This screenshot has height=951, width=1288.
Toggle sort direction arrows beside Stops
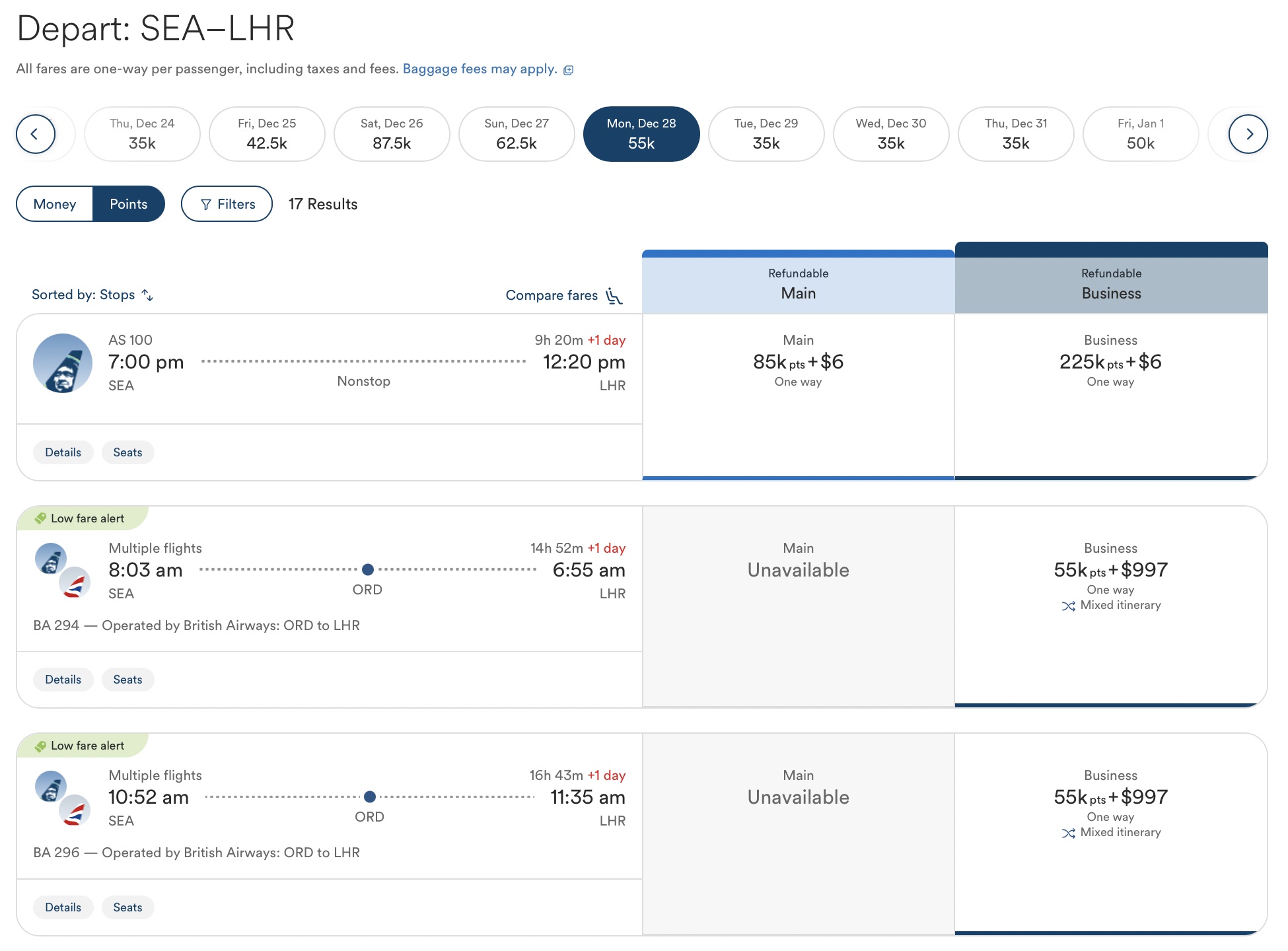[x=147, y=295]
